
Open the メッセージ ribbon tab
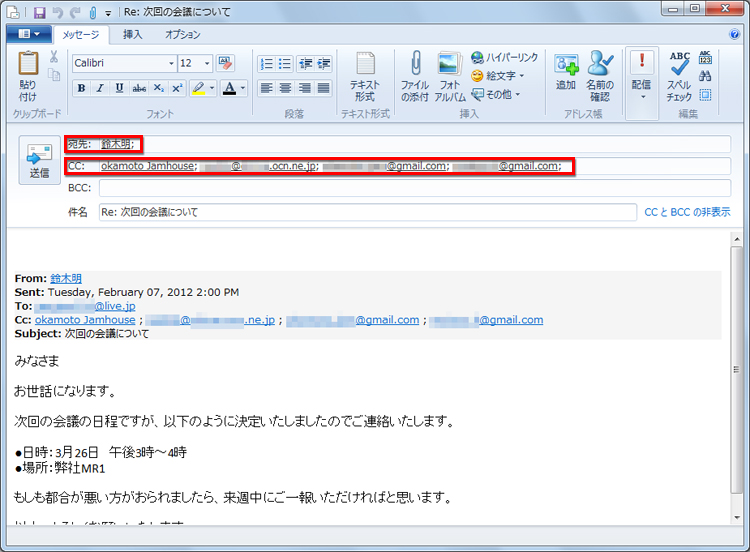(81, 34)
